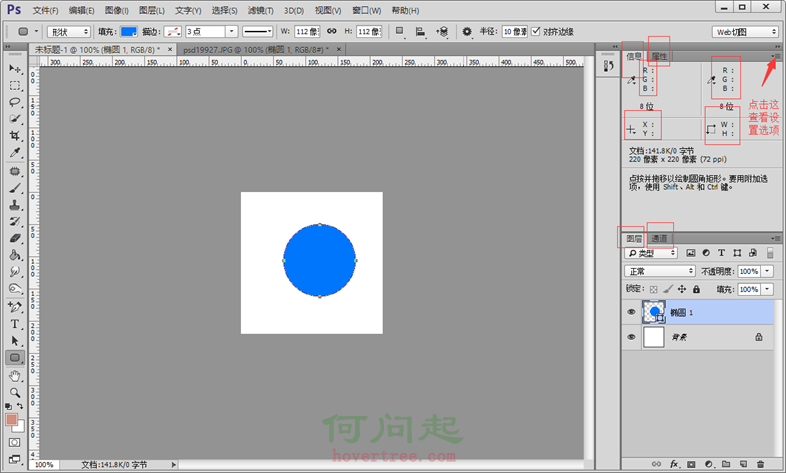Click the delete layer trash icon

click(x=761, y=465)
